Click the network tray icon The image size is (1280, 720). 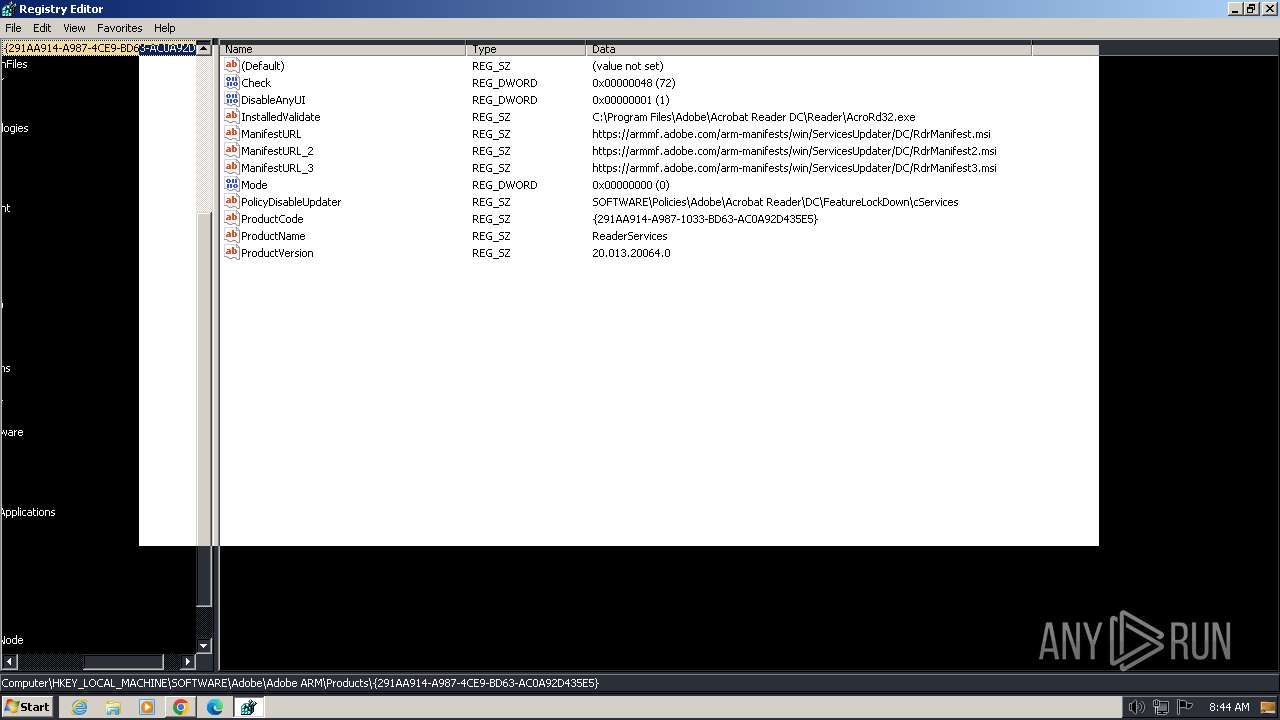point(1161,707)
